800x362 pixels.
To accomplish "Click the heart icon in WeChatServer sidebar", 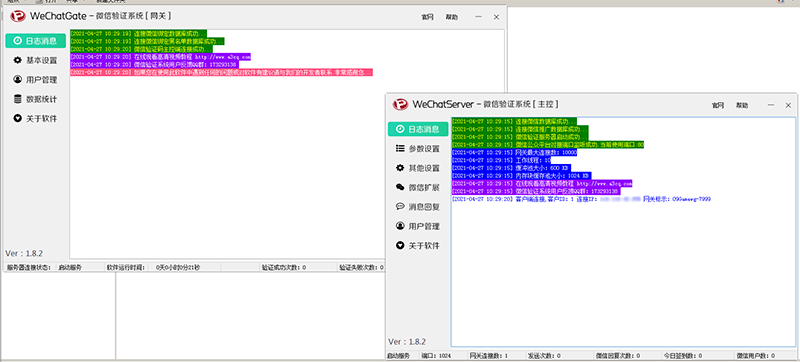I will (401, 245).
